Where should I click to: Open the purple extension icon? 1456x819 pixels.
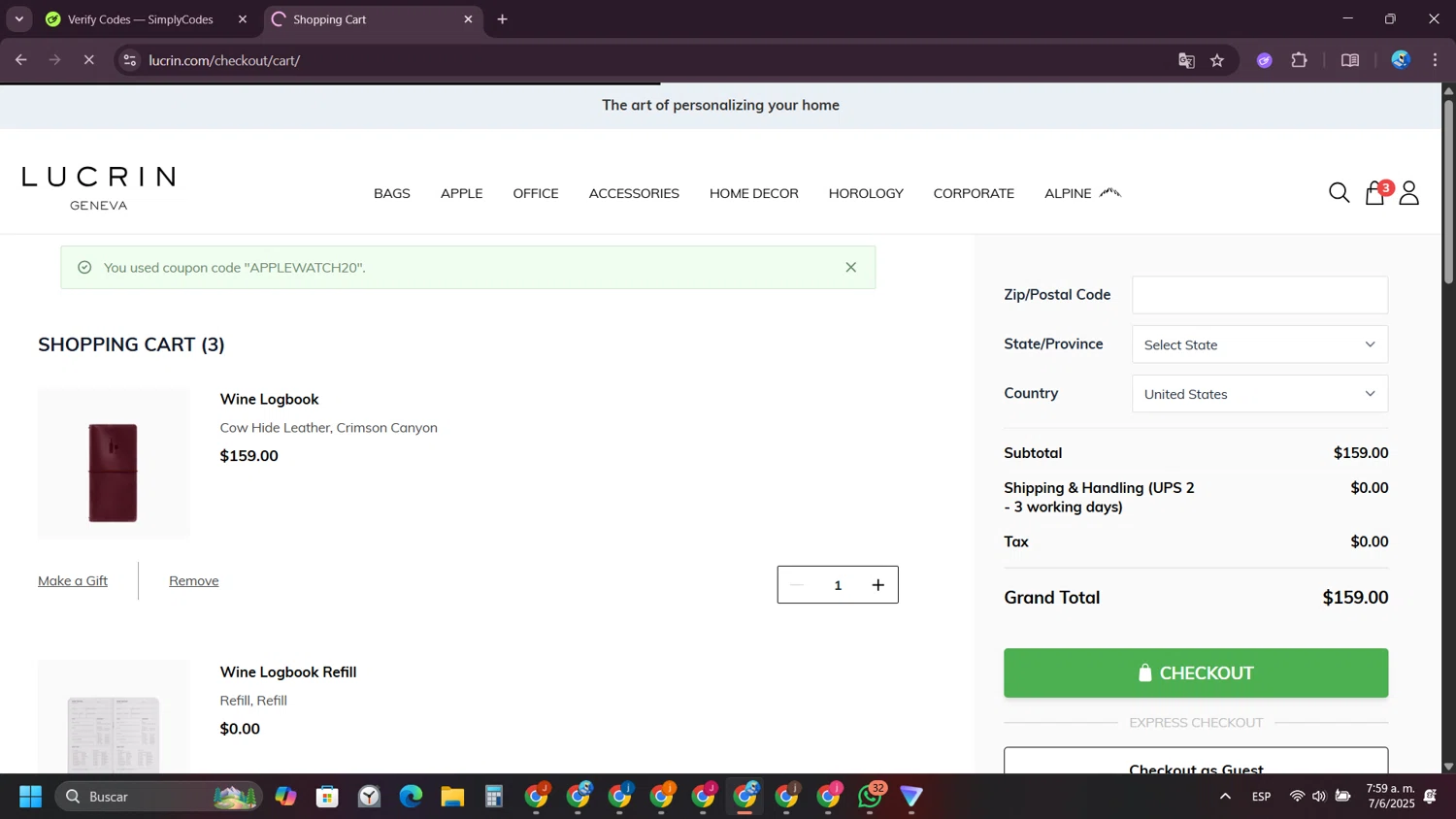tap(1264, 60)
